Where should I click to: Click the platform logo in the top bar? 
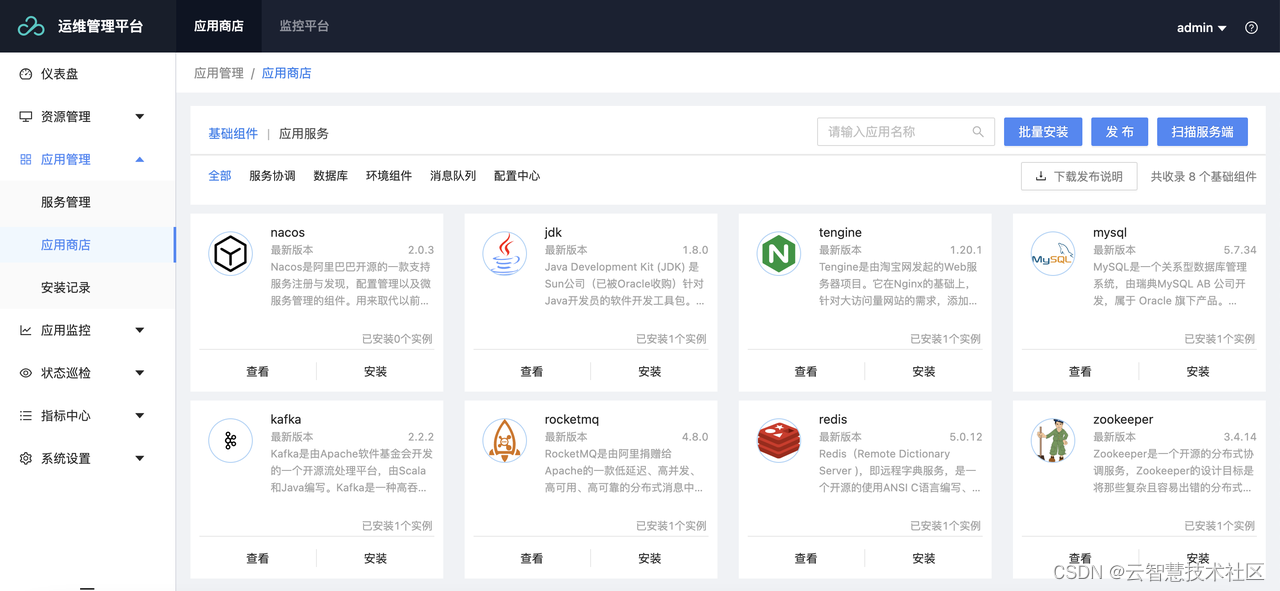[x=32, y=27]
